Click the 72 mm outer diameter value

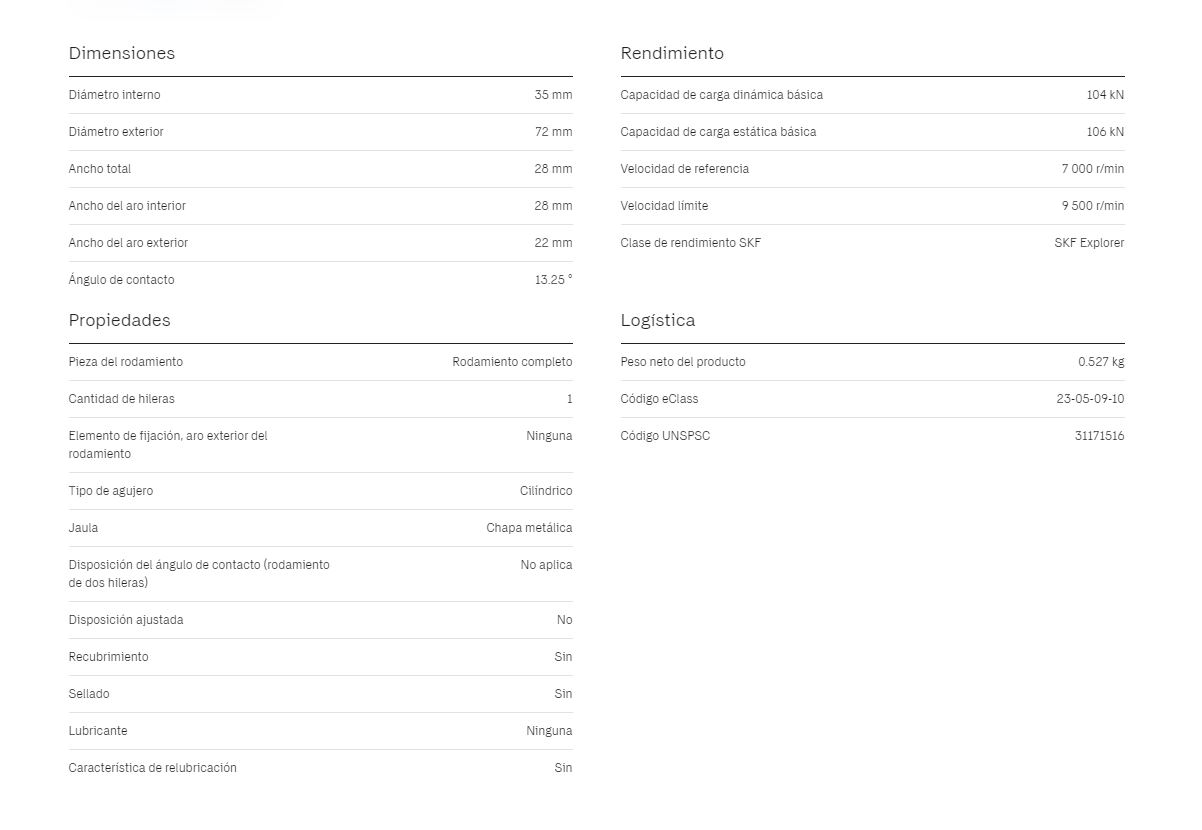coord(553,132)
